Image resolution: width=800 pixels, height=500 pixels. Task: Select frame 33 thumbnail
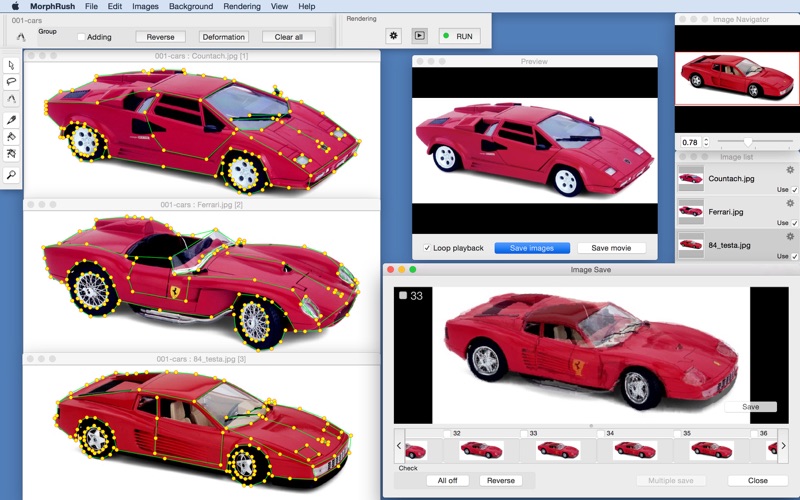coord(558,450)
